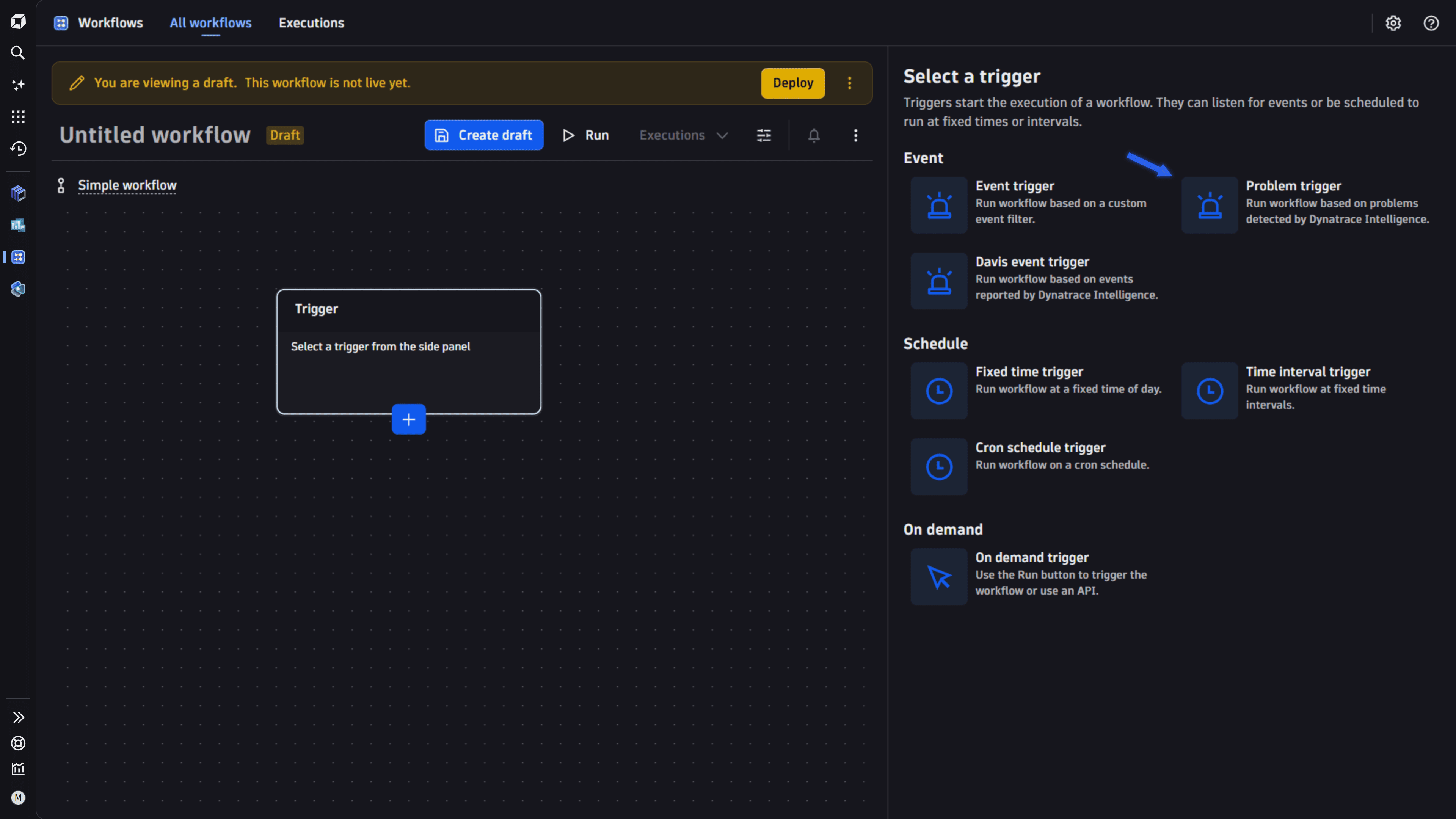Open the search icon in the sidebar
This screenshot has width=1456, height=819.
pyautogui.click(x=18, y=53)
